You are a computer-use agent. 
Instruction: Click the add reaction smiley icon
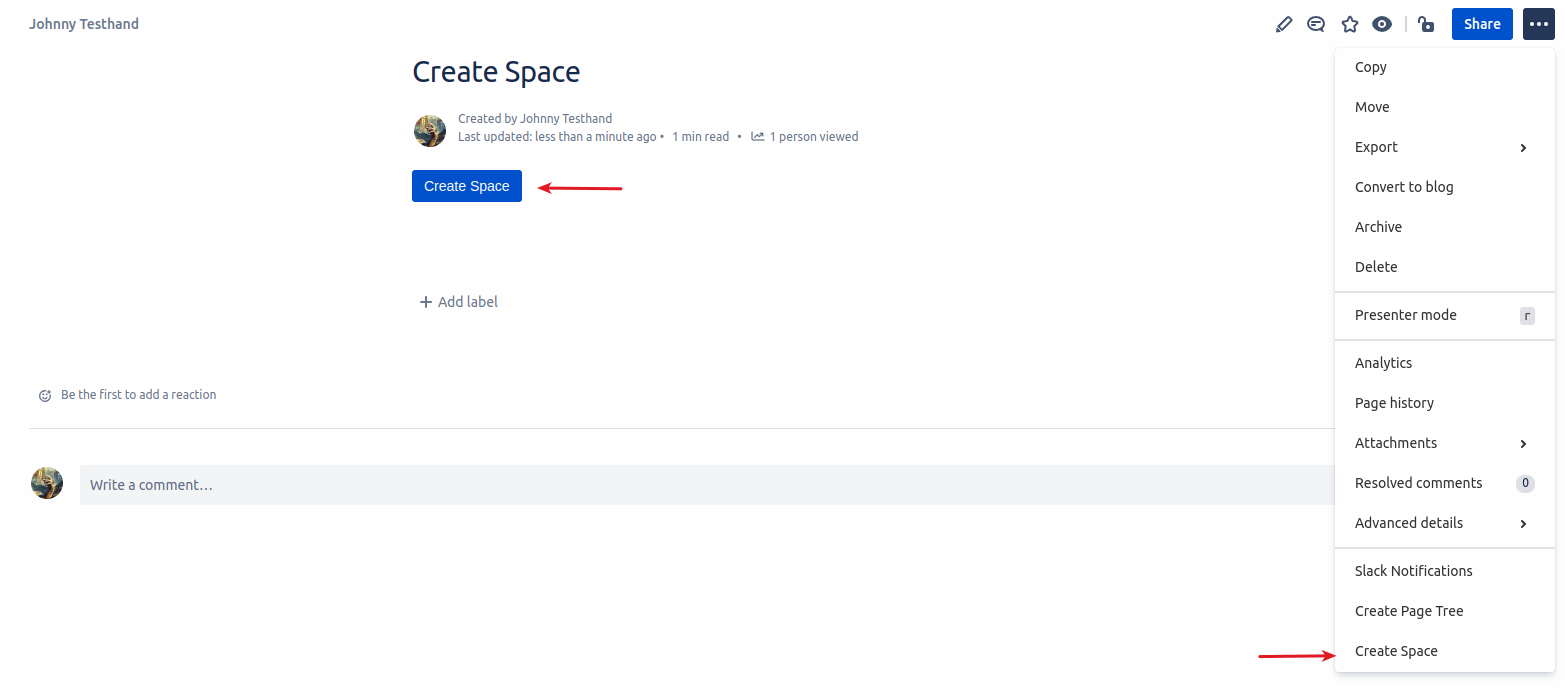[45, 395]
